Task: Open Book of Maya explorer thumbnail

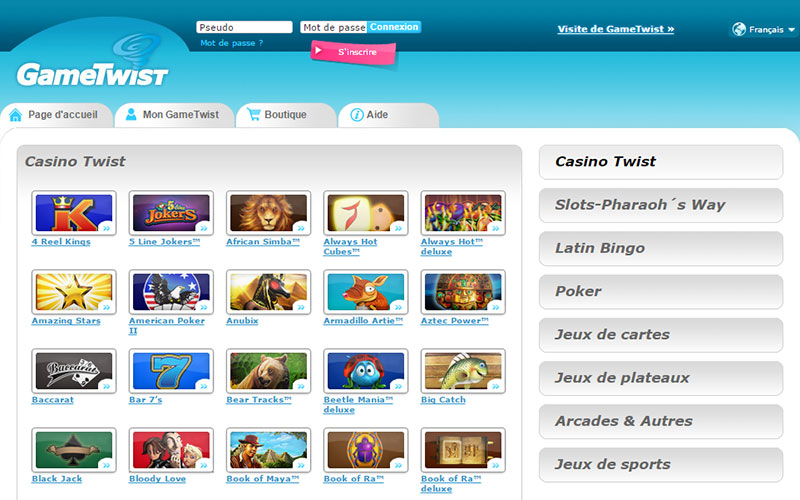Action: tap(268, 450)
